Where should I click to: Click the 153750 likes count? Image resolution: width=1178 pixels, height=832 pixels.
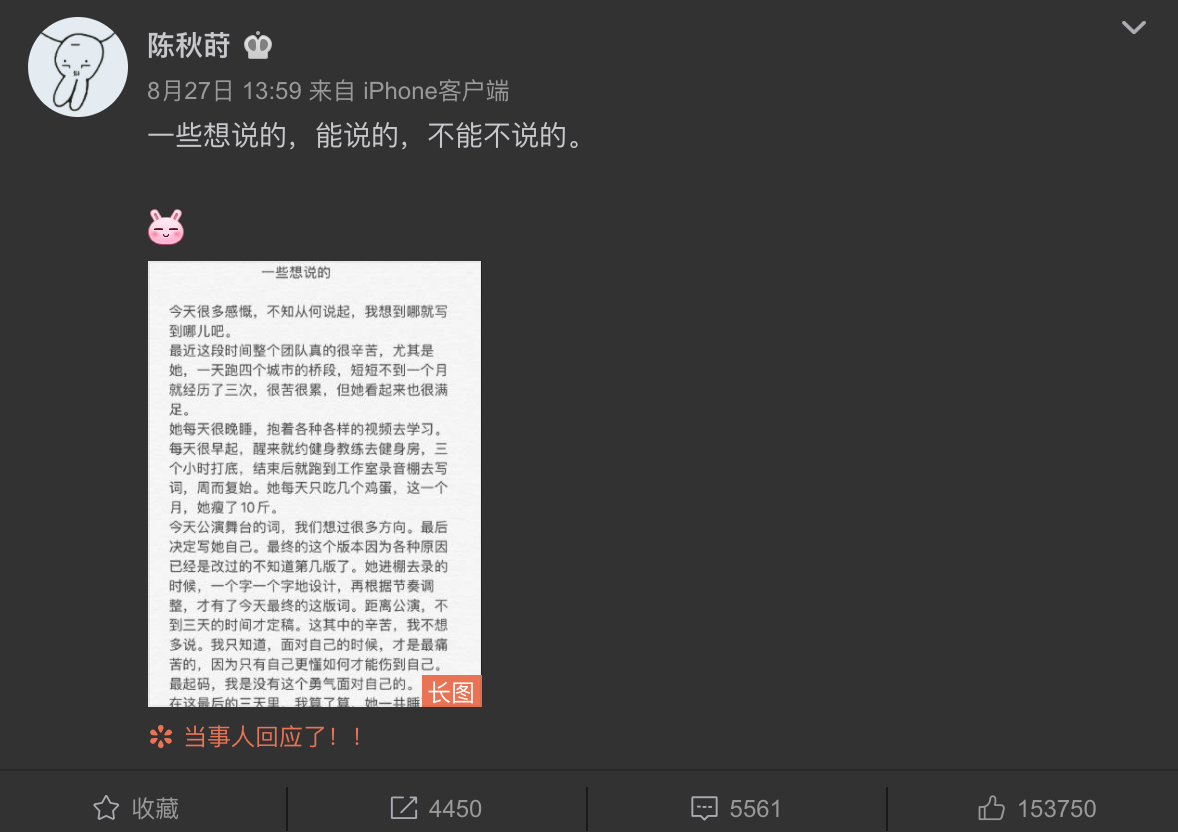coord(1056,809)
